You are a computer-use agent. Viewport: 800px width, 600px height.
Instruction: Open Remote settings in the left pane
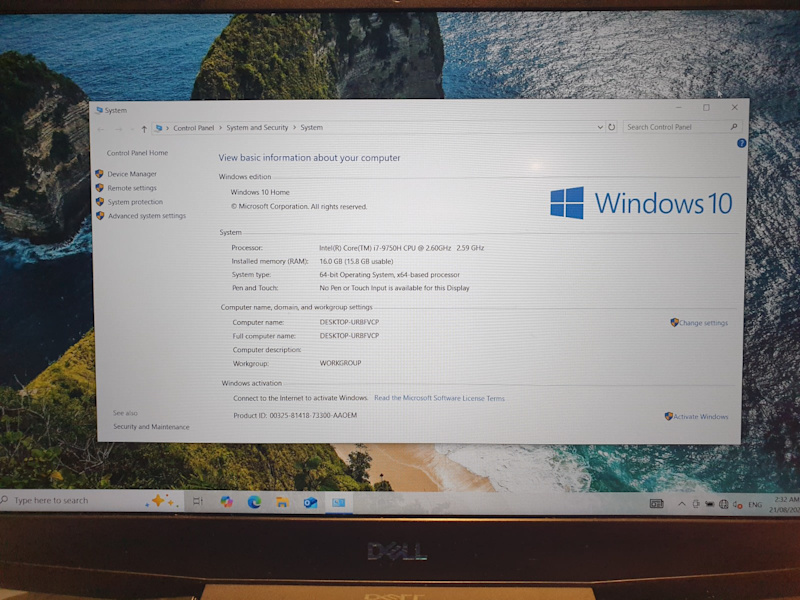click(x=132, y=188)
